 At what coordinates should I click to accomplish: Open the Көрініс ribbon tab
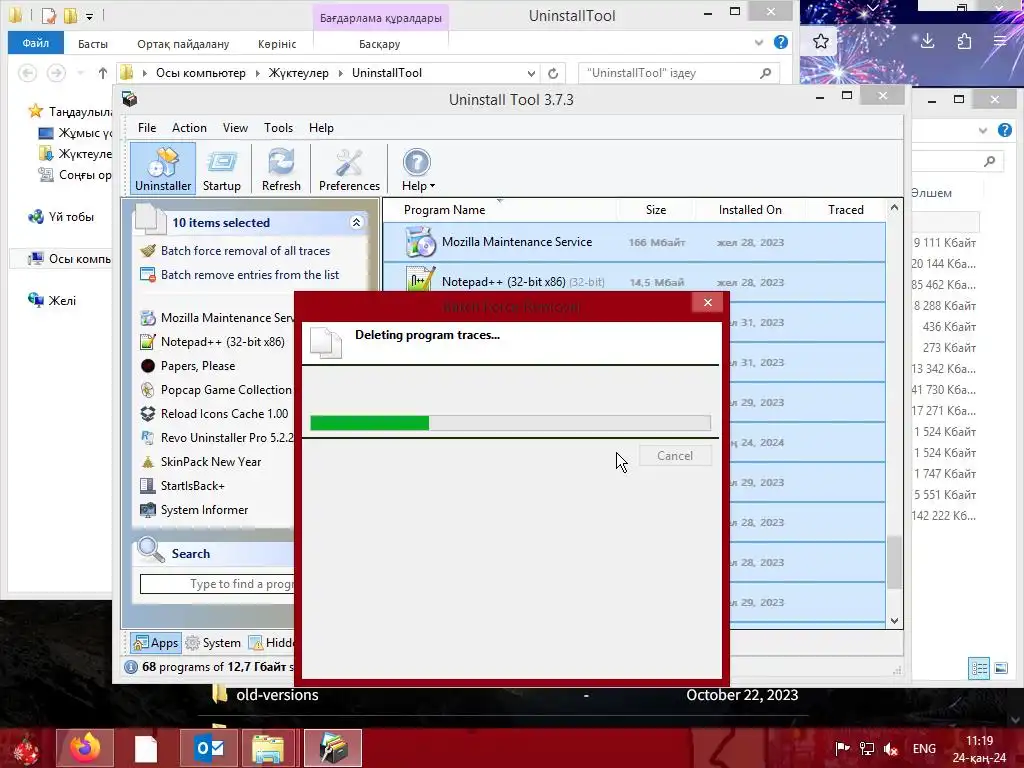click(x=277, y=44)
